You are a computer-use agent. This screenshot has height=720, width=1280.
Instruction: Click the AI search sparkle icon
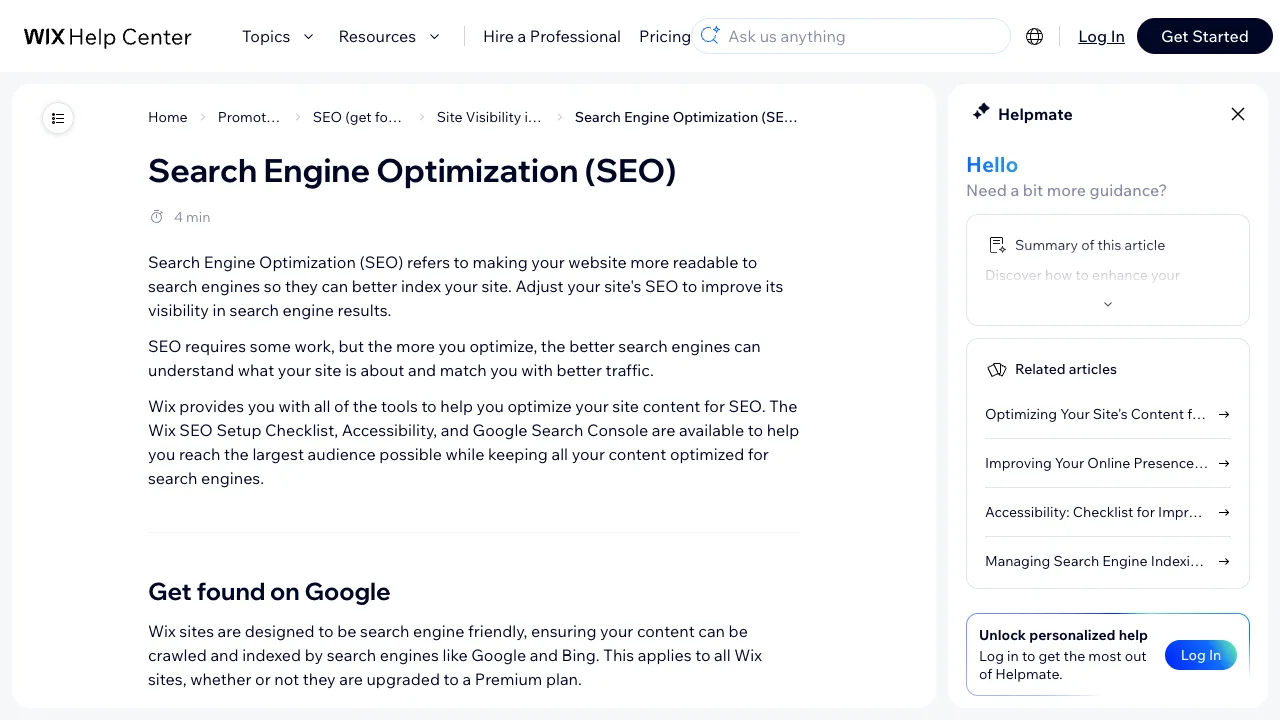[710, 36]
